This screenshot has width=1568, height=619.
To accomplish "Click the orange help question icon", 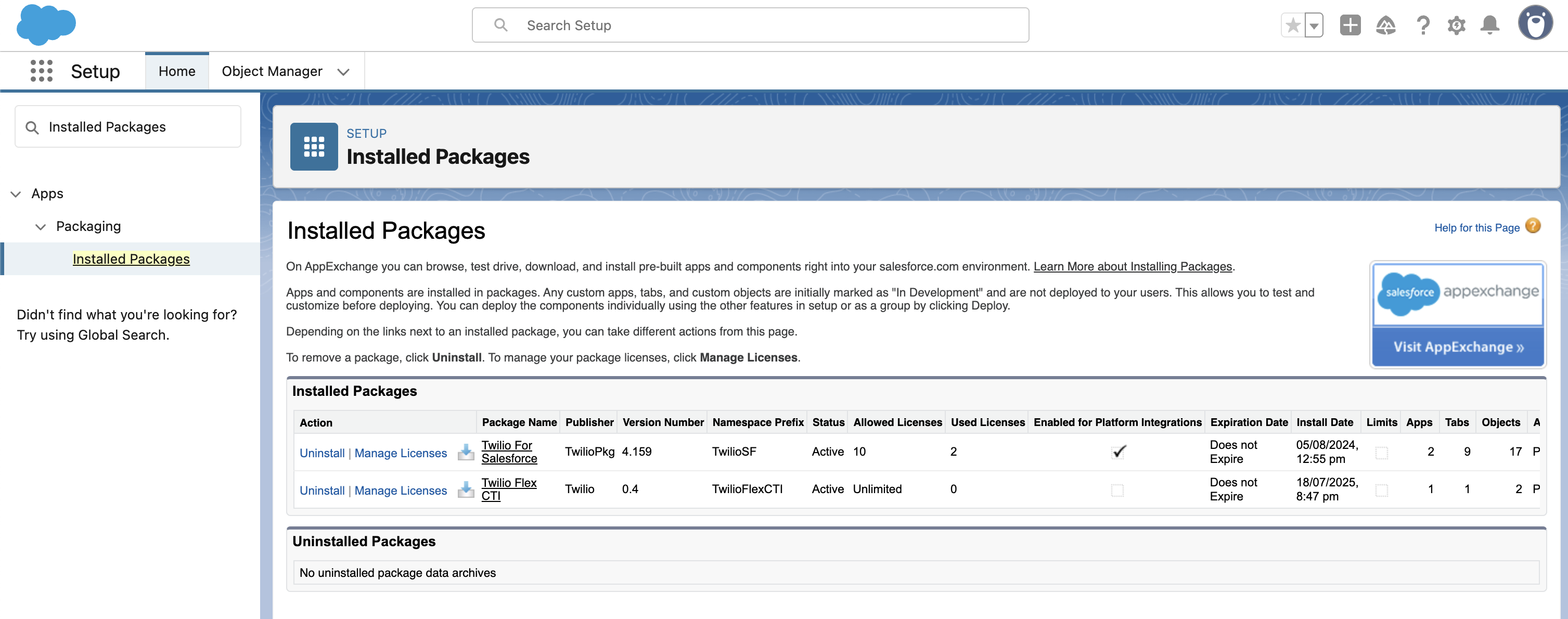I will pos(1533,226).
